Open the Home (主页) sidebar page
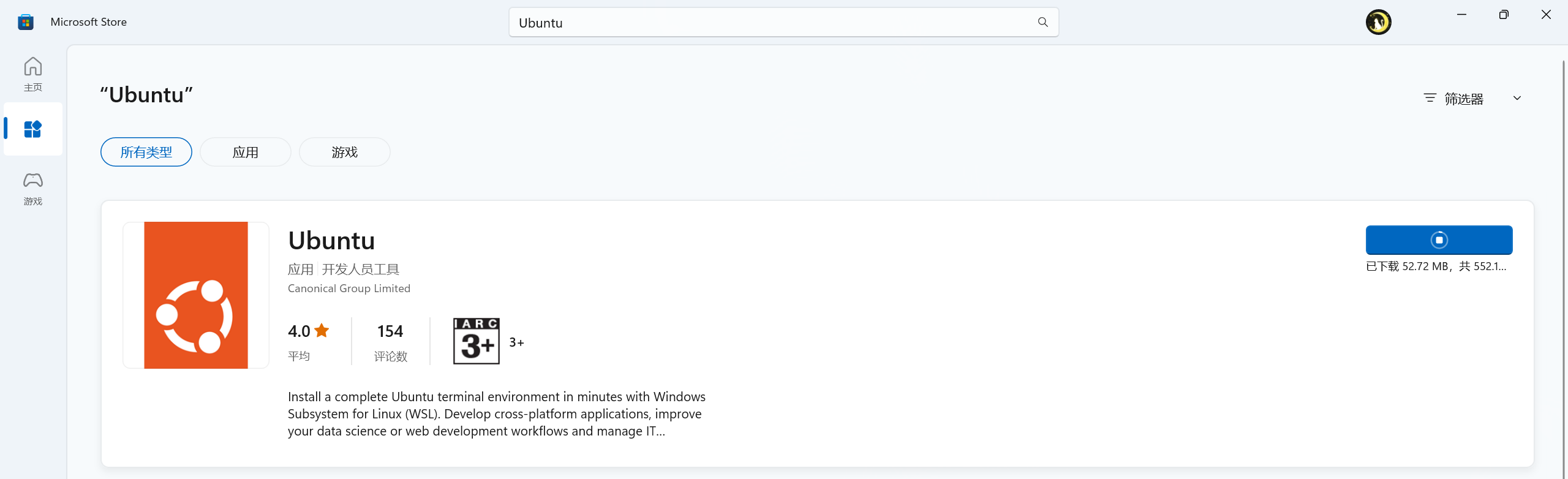The image size is (1568, 479). (x=33, y=75)
